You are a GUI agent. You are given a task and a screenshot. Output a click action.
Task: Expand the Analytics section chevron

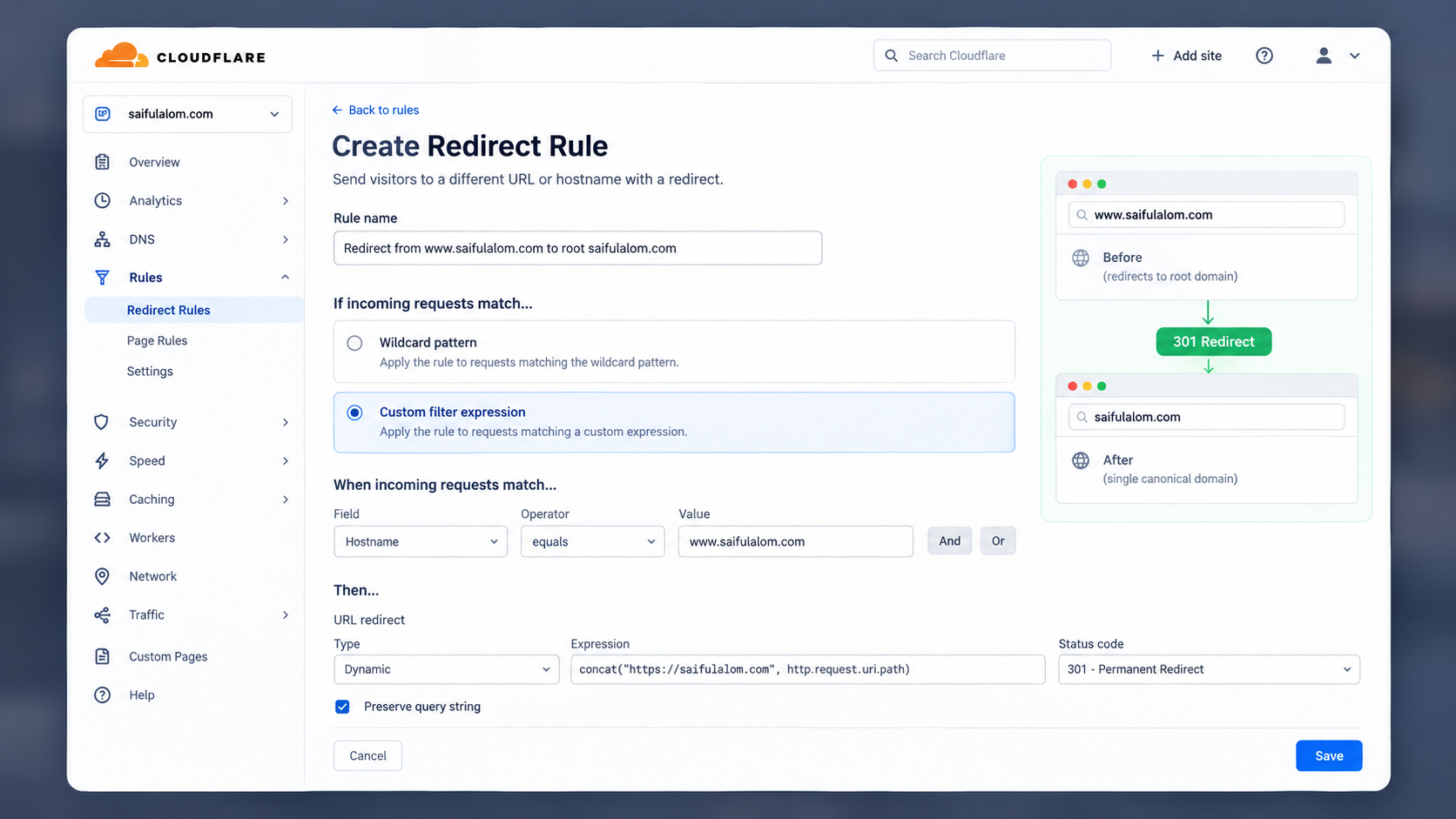285,201
